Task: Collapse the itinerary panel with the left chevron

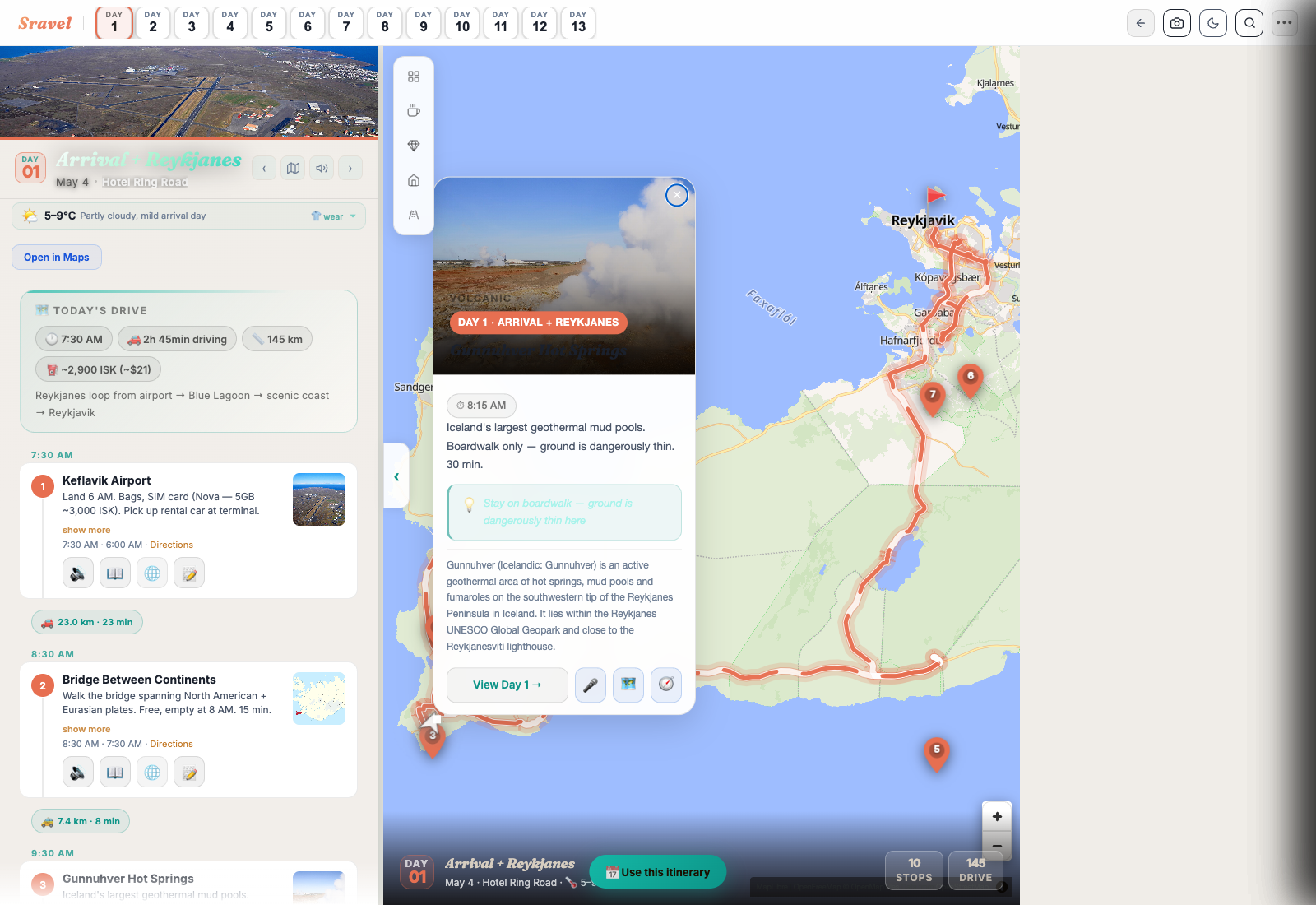Action: point(396,476)
